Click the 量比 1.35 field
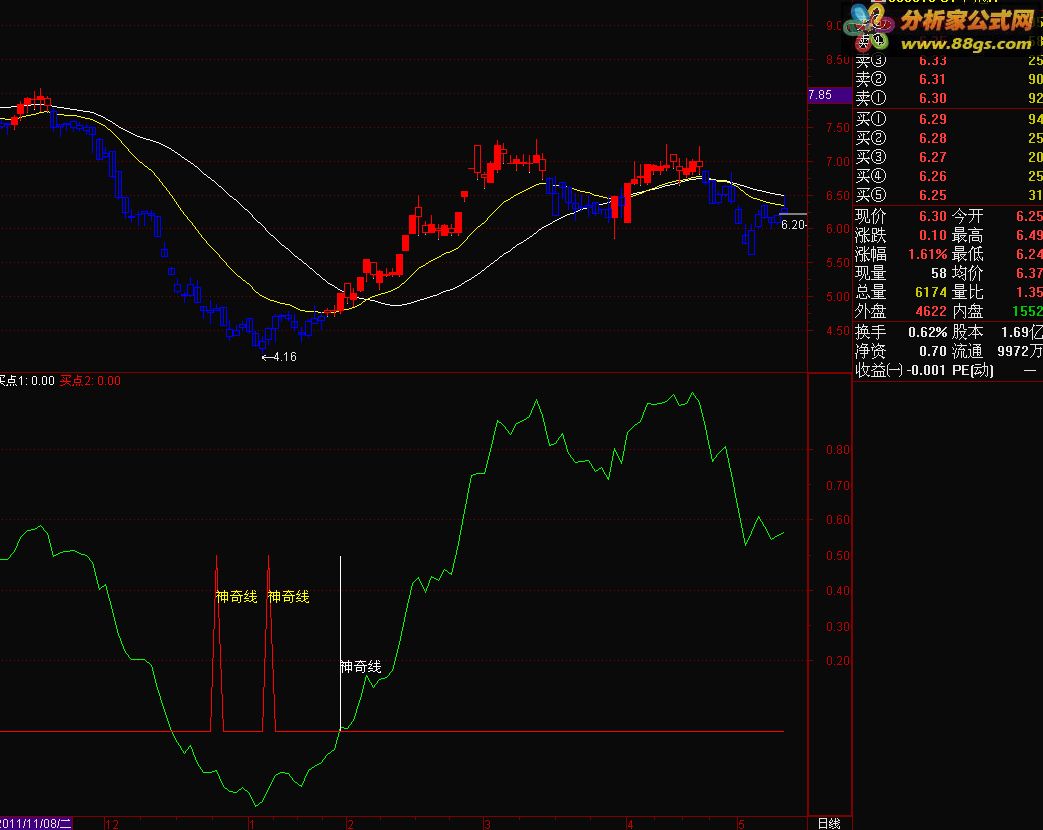1043x830 pixels. (997, 292)
